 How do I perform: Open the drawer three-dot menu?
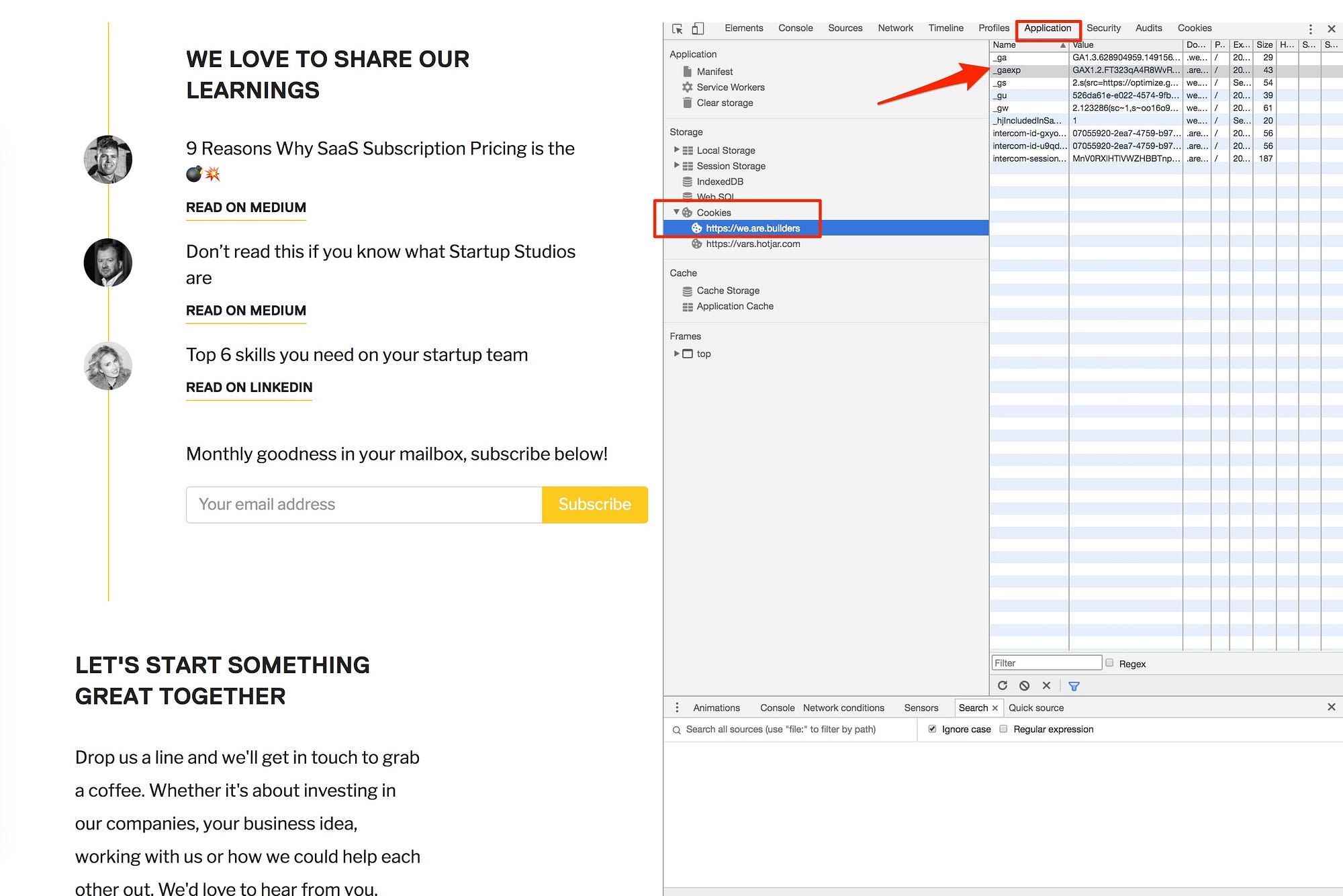[x=677, y=707]
